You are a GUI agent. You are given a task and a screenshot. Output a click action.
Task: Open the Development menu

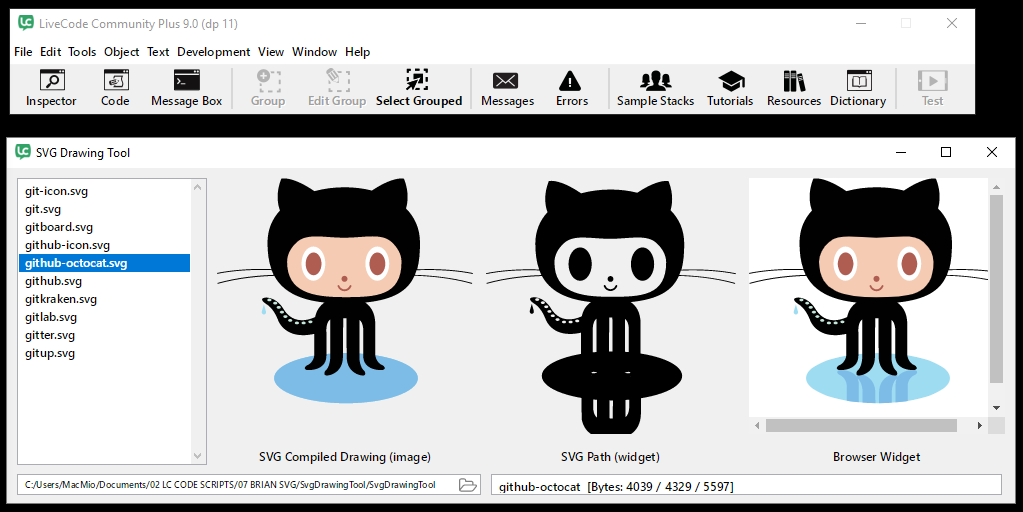[213, 52]
